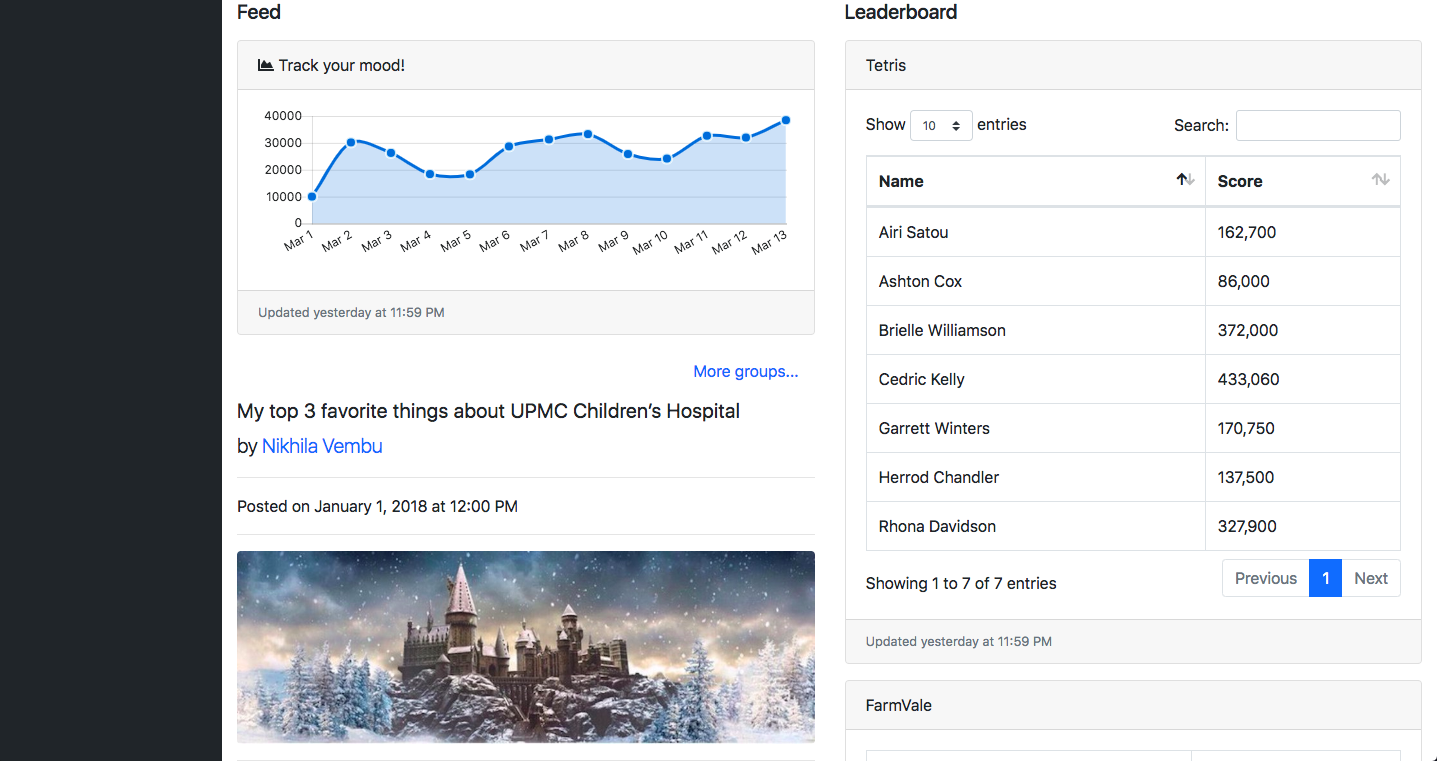Viewport: 1437px width, 761px height.
Task: Click the Track your mood! title text
Action: [341, 65]
